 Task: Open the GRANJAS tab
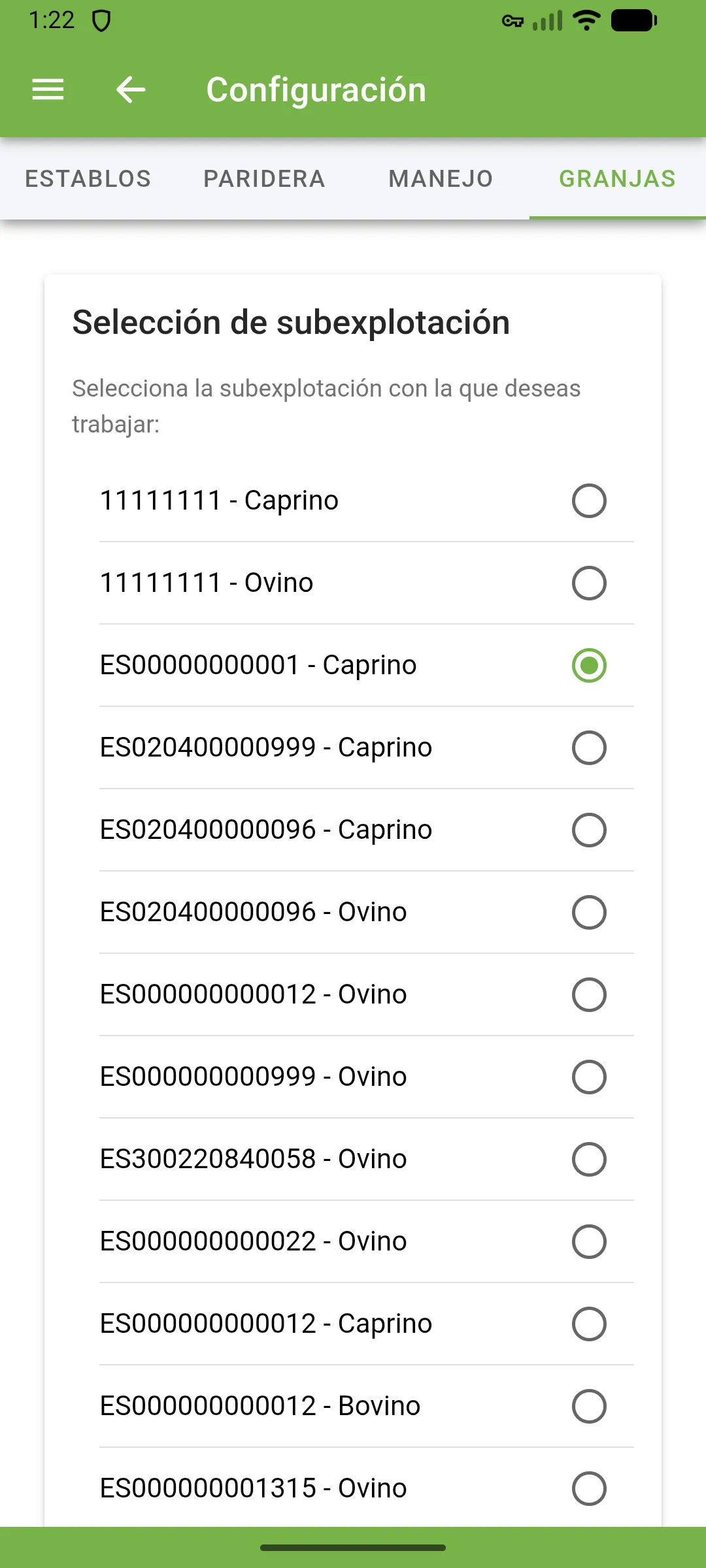617,178
